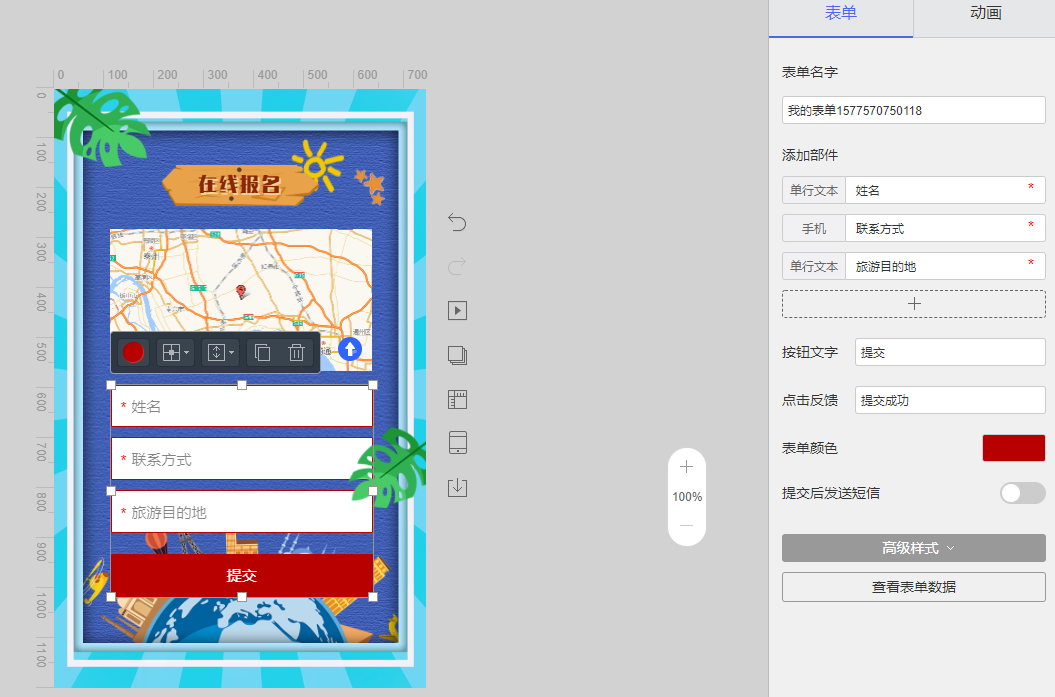Click the red 提交 button on canvas
Screen dimensions: 1055x697
(x=242, y=575)
